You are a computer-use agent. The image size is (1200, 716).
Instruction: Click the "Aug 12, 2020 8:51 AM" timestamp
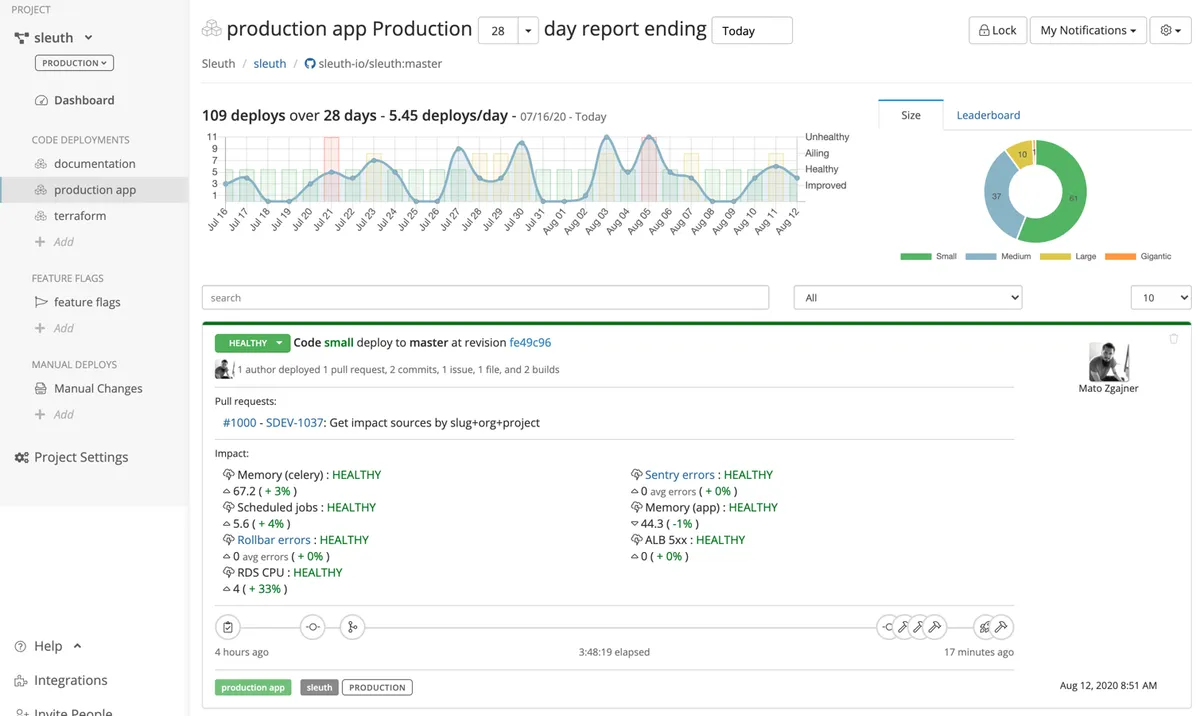[x=1108, y=686]
